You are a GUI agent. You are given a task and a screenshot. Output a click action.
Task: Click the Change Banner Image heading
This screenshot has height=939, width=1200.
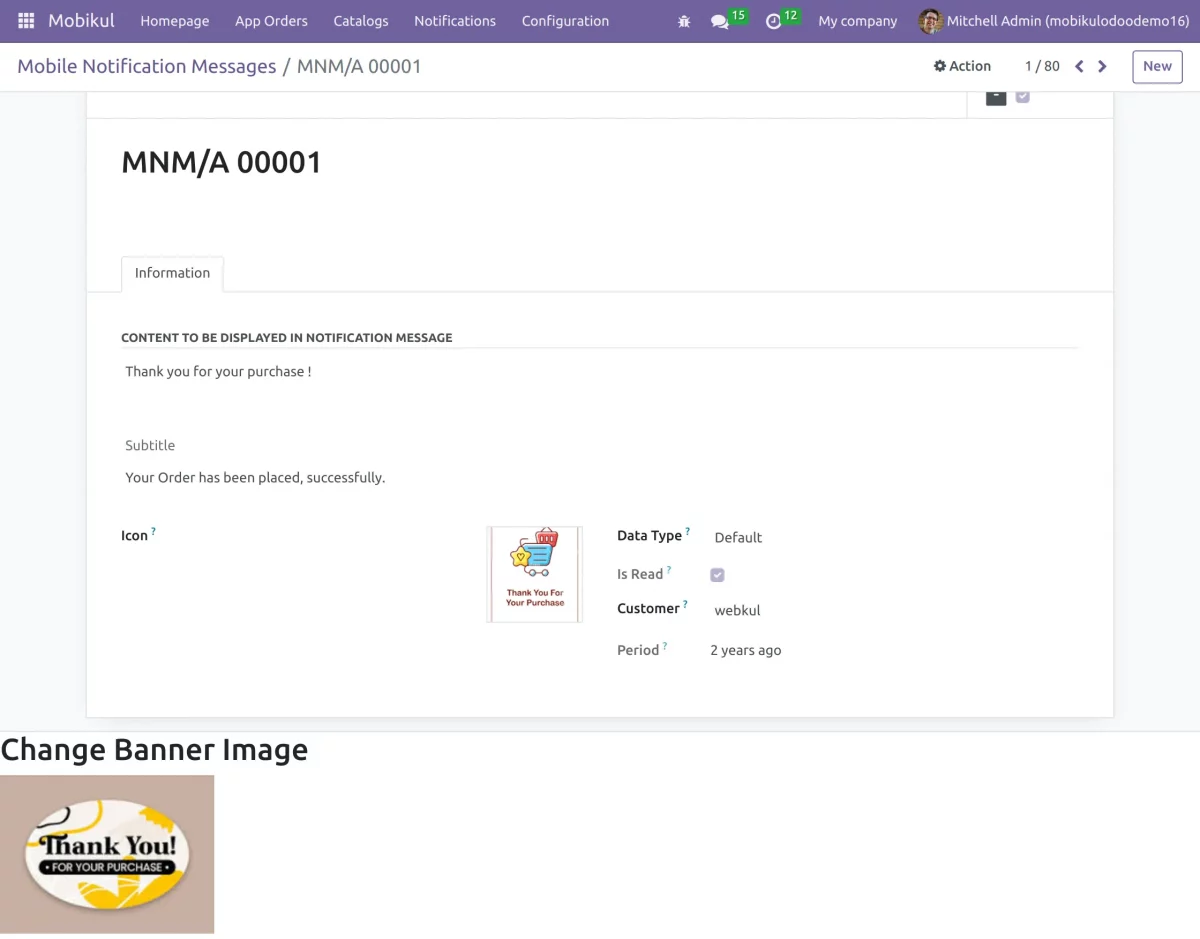(155, 750)
